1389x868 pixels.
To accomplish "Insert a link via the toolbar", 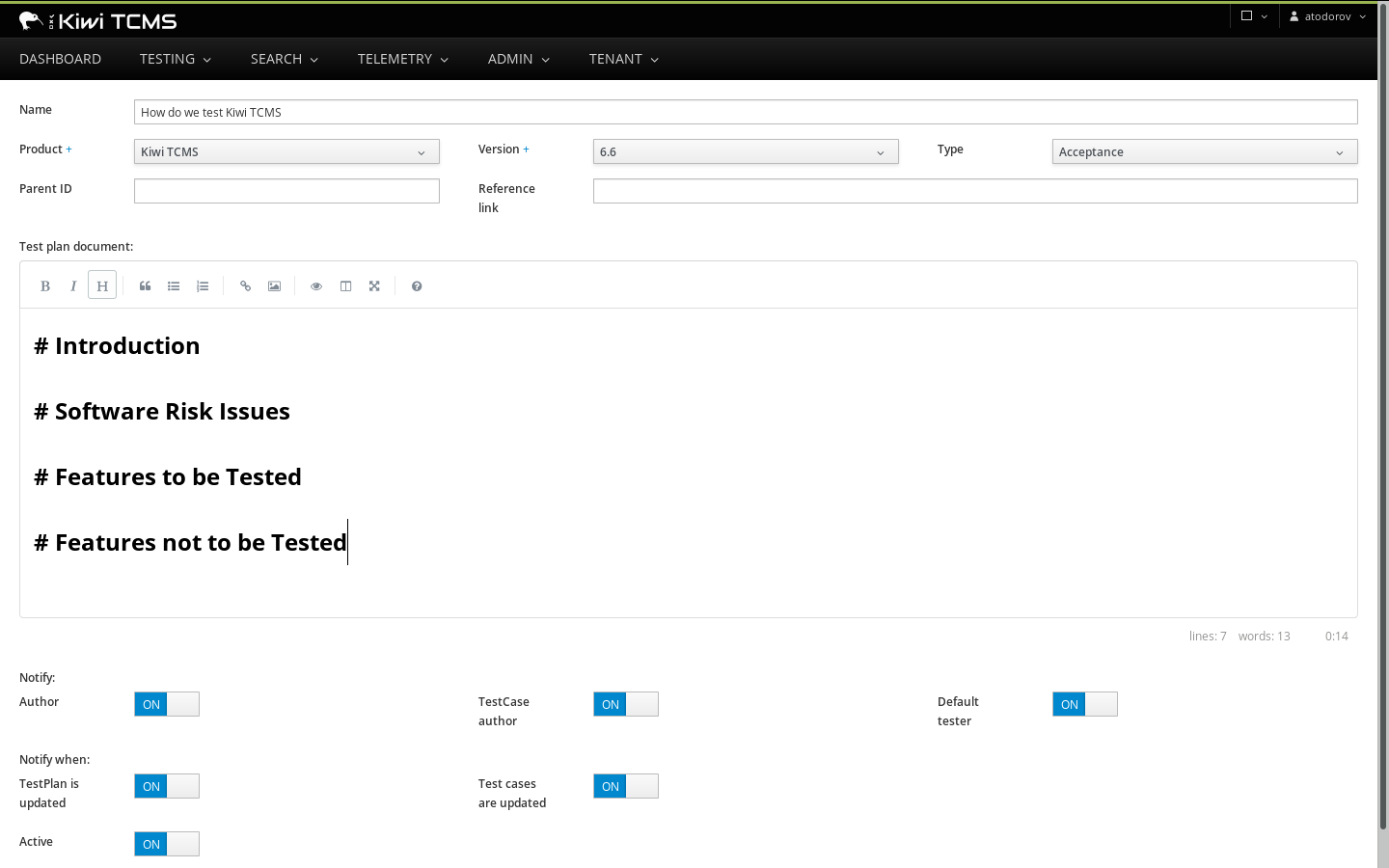I will tap(245, 285).
